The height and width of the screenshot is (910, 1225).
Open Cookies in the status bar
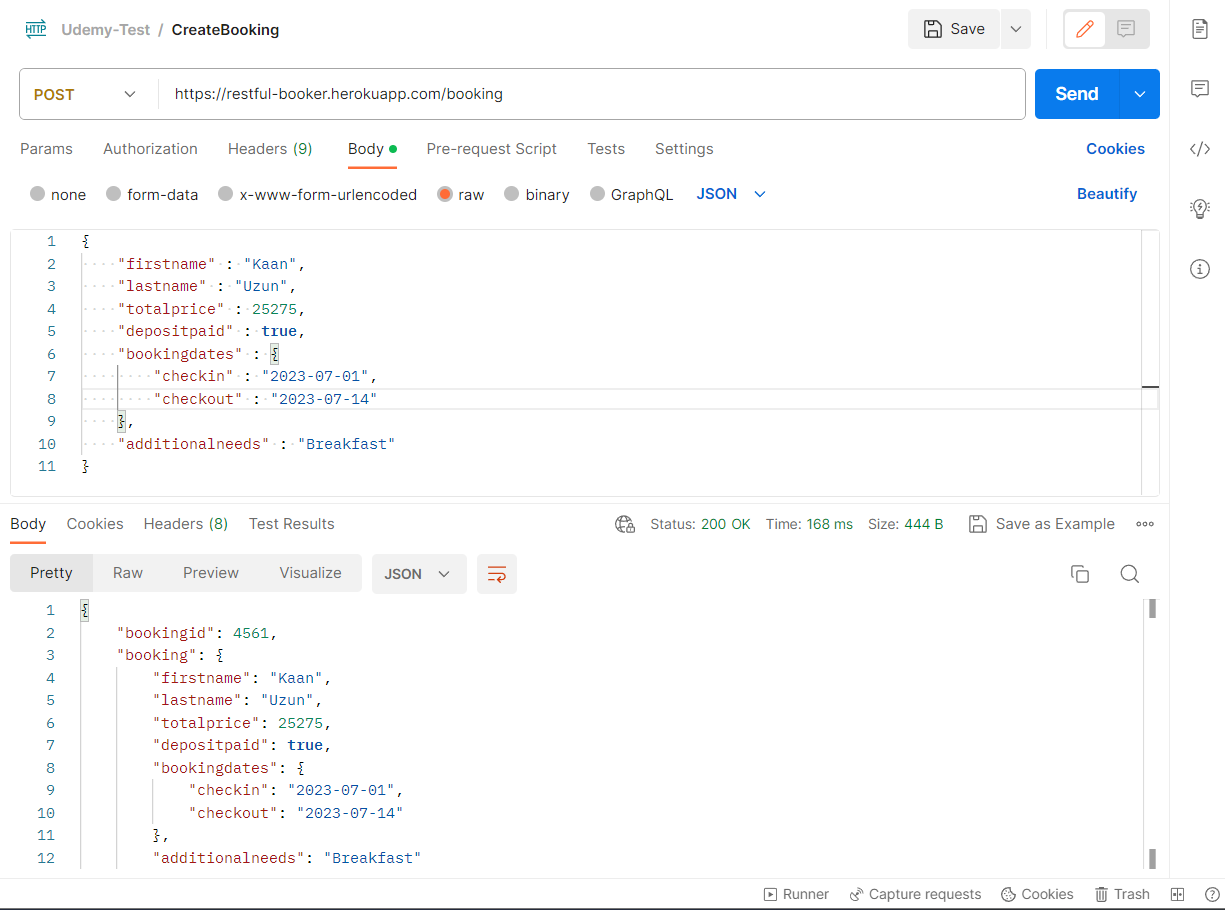[x=1037, y=894]
